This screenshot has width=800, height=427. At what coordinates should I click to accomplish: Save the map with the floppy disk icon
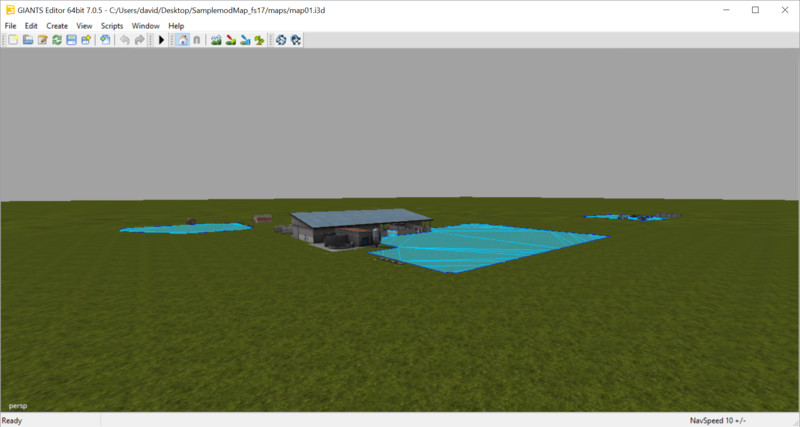tap(71, 40)
